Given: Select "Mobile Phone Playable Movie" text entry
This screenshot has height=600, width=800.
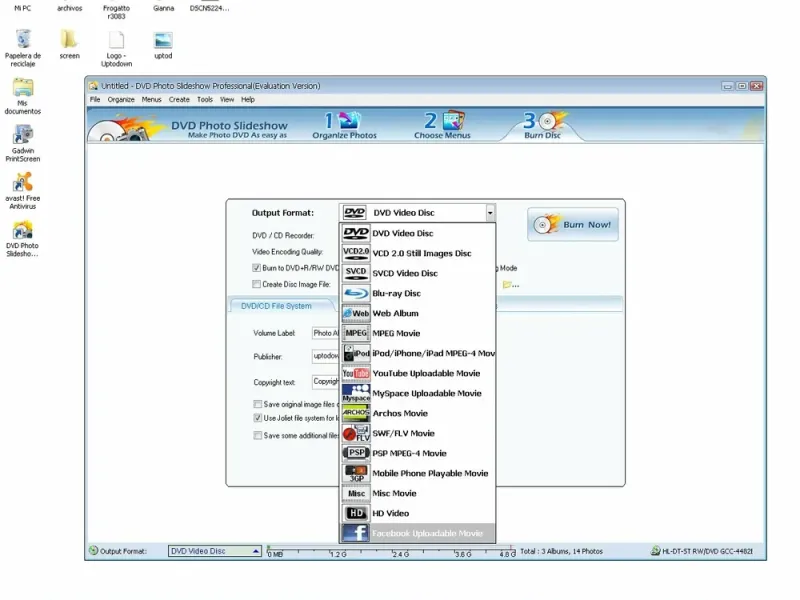Looking at the screenshot, I should (430, 473).
